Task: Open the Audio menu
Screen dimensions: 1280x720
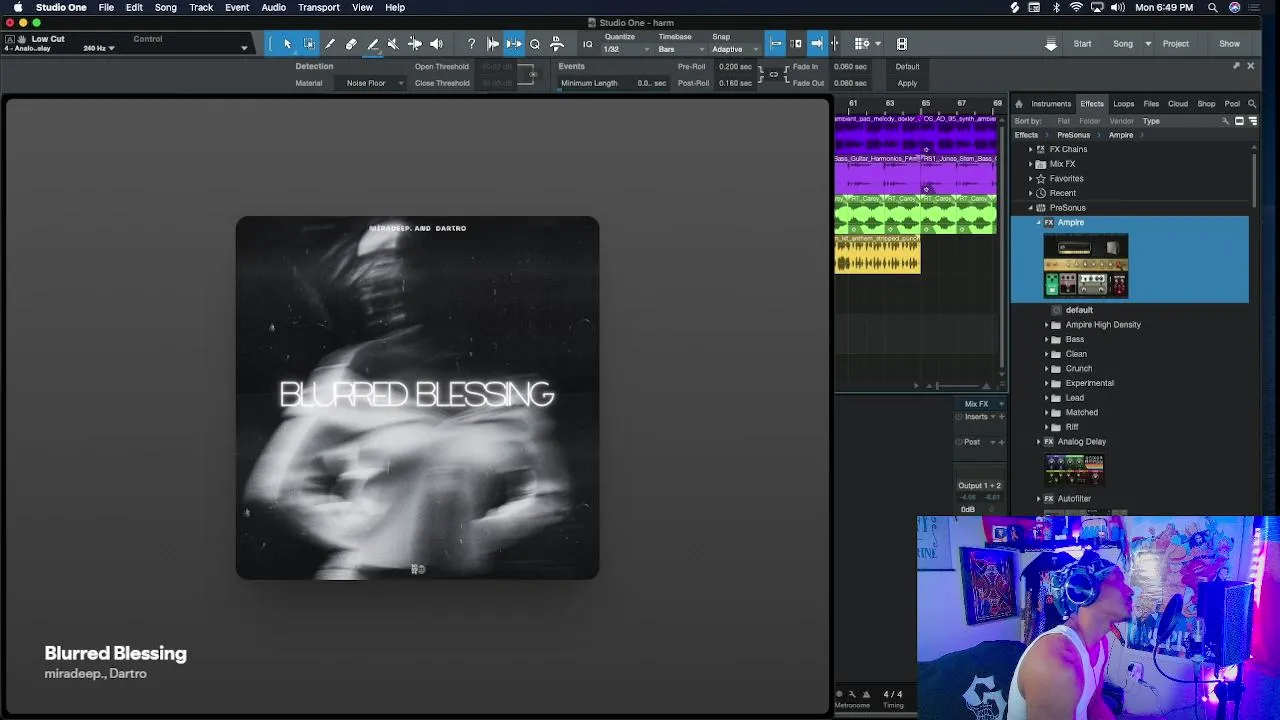Action: click(273, 7)
